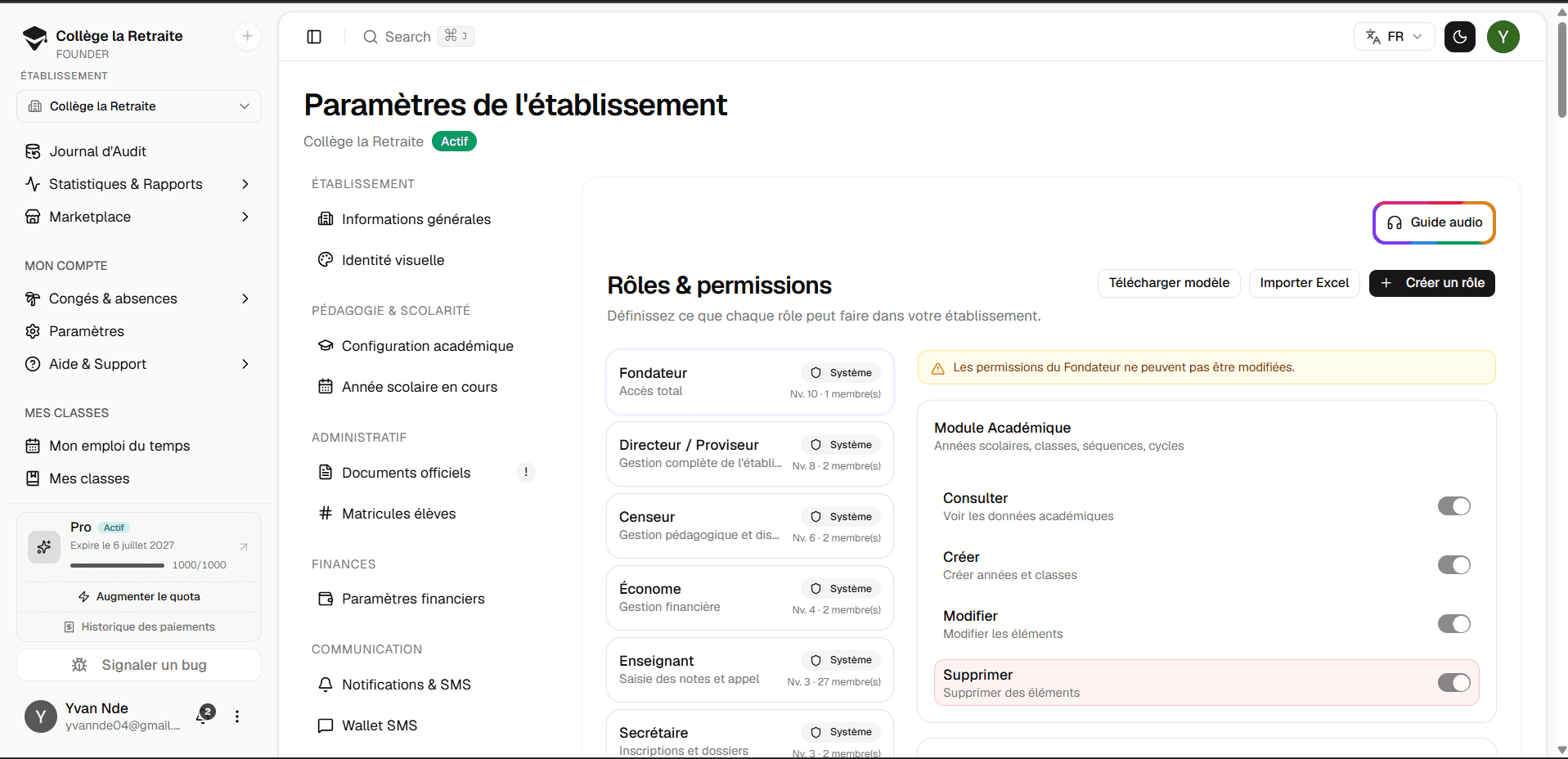Click Créer un rôle button
Viewport: 1568px width, 759px height.
pos(1432,283)
